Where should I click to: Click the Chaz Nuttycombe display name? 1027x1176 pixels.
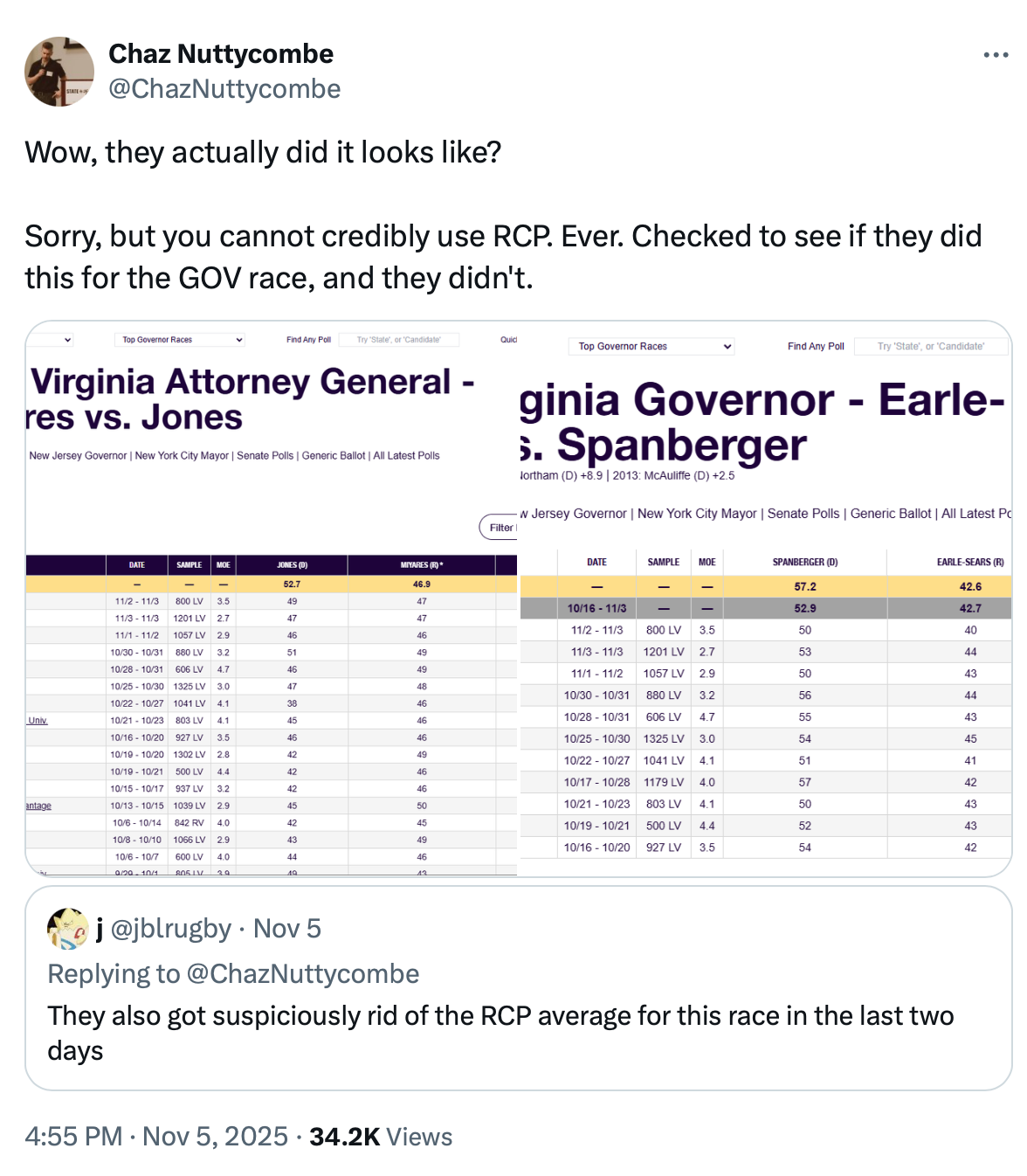(221, 54)
